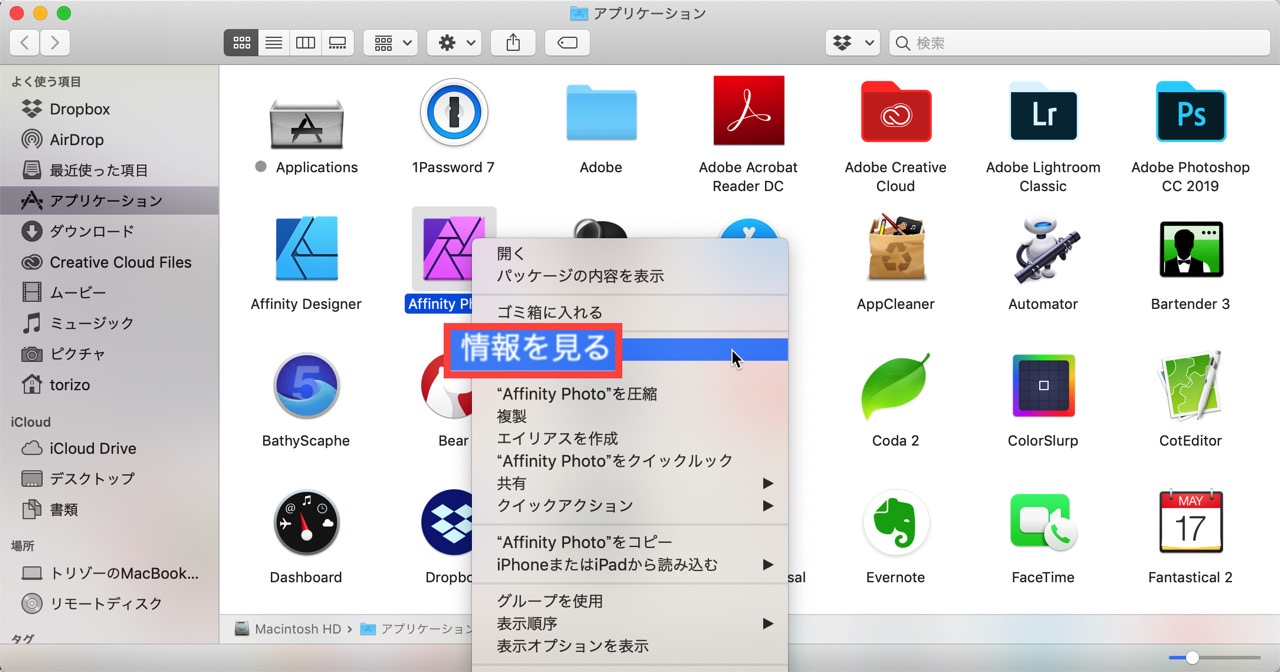Select the Affinity Designer icon
This screenshot has height=672, width=1280.
306,248
